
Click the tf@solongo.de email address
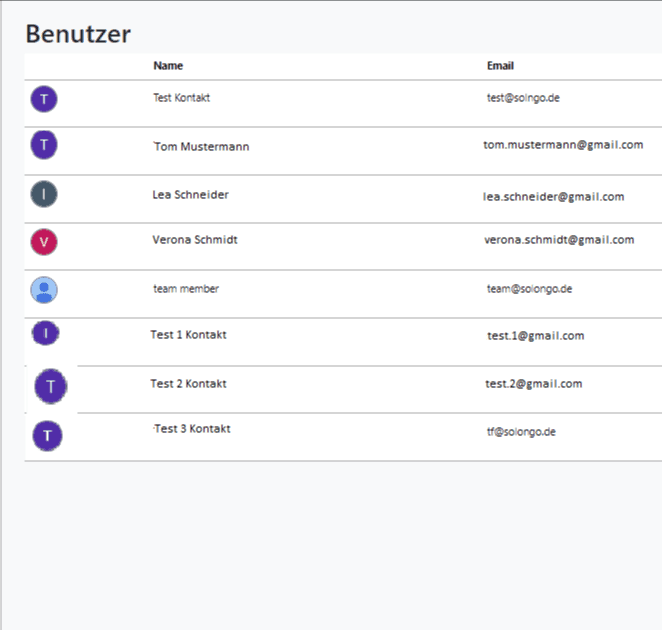tap(521, 432)
